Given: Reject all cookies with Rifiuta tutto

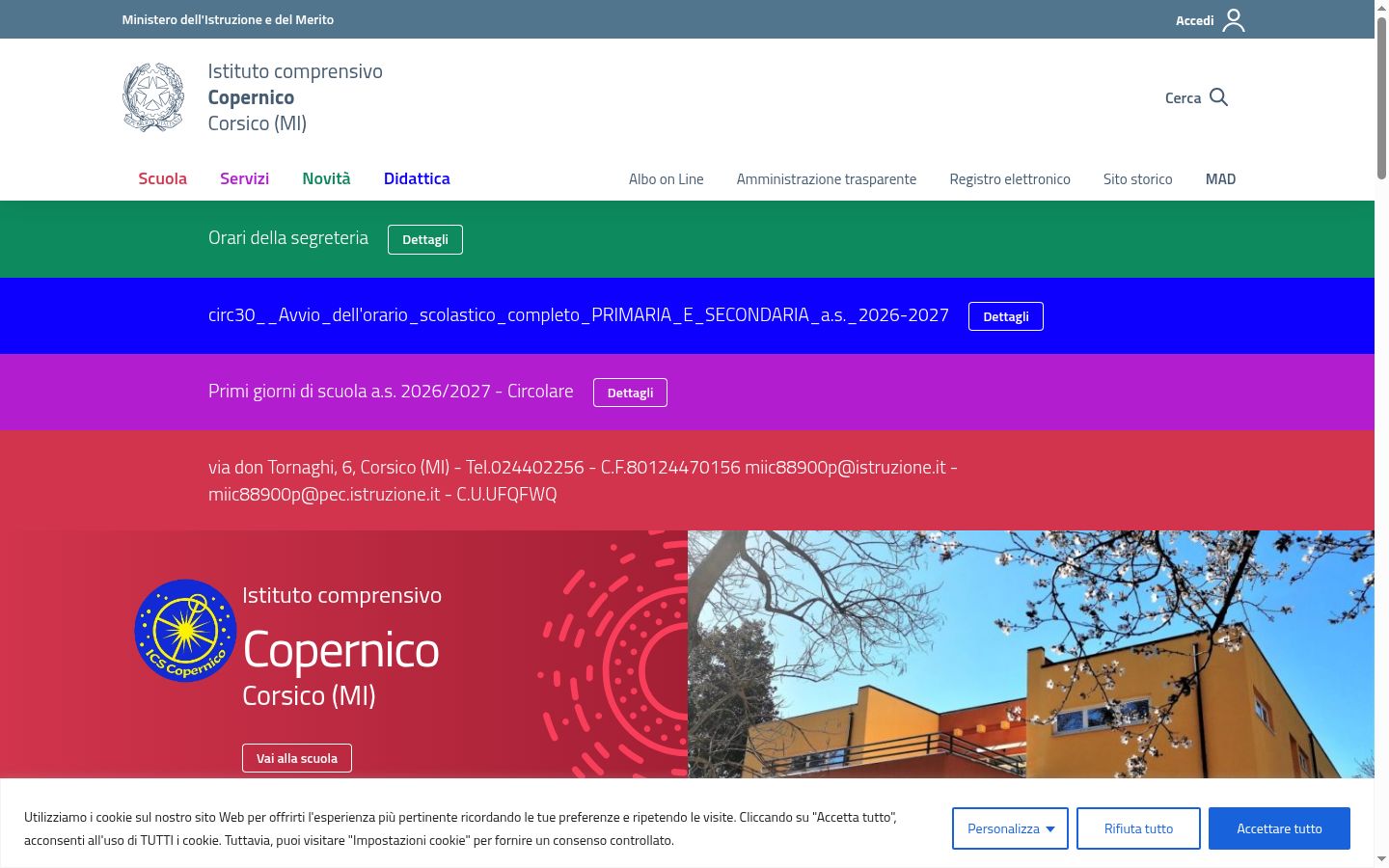Looking at the screenshot, I should point(1138,828).
